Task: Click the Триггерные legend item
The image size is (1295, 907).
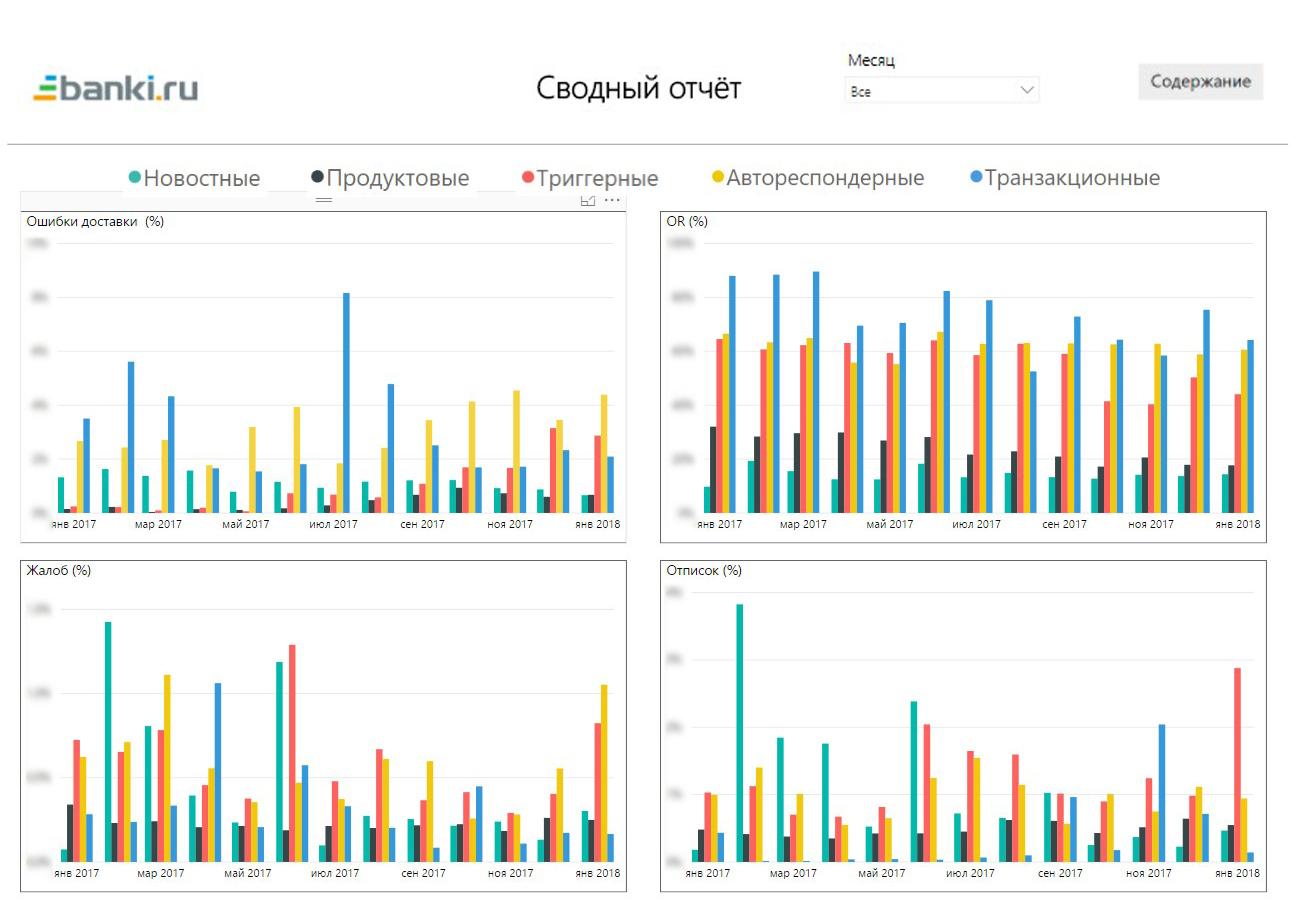Action: [590, 178]
